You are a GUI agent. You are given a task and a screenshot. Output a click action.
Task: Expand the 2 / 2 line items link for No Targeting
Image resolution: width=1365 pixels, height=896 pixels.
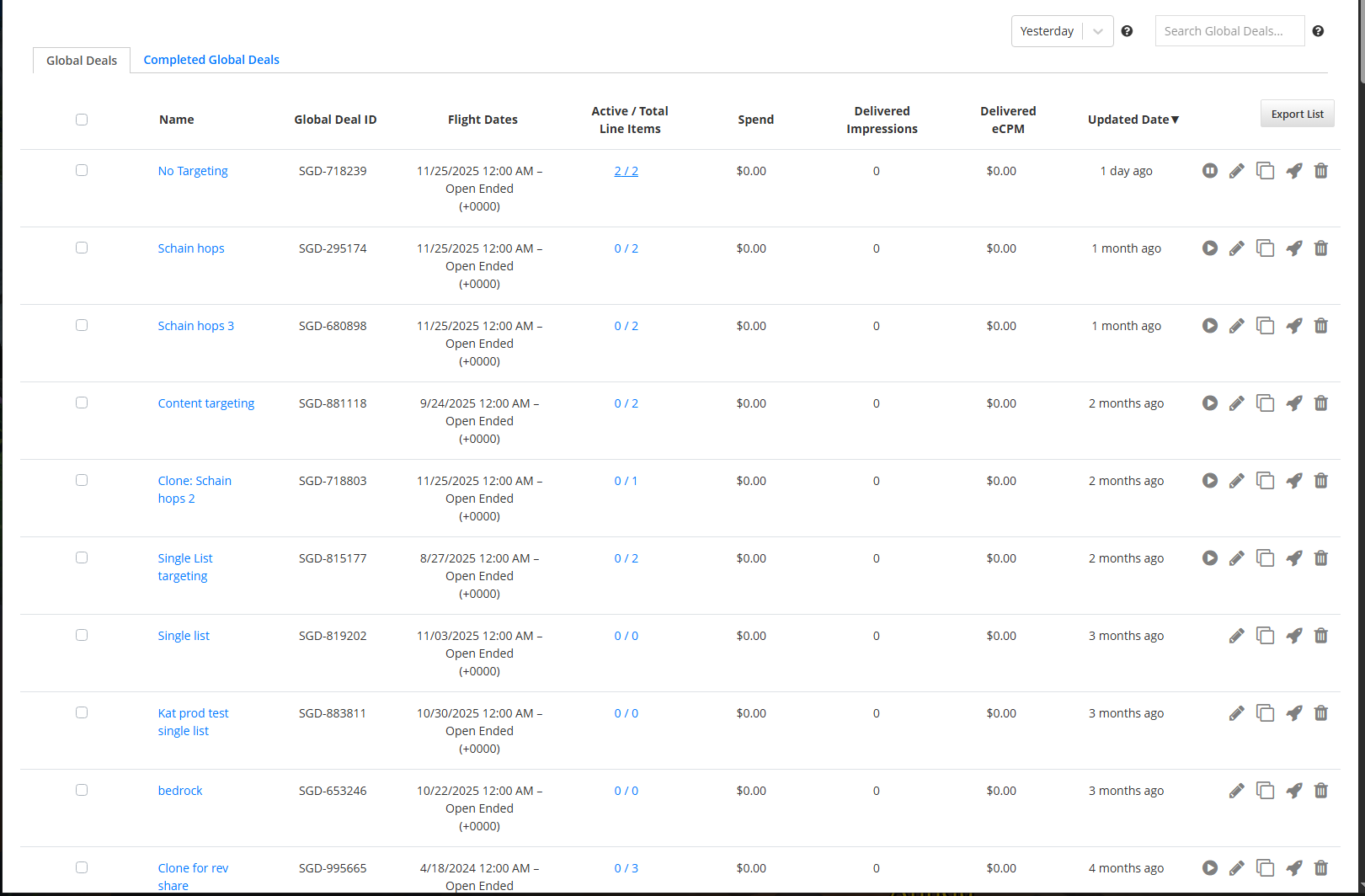tap(626, 171)
